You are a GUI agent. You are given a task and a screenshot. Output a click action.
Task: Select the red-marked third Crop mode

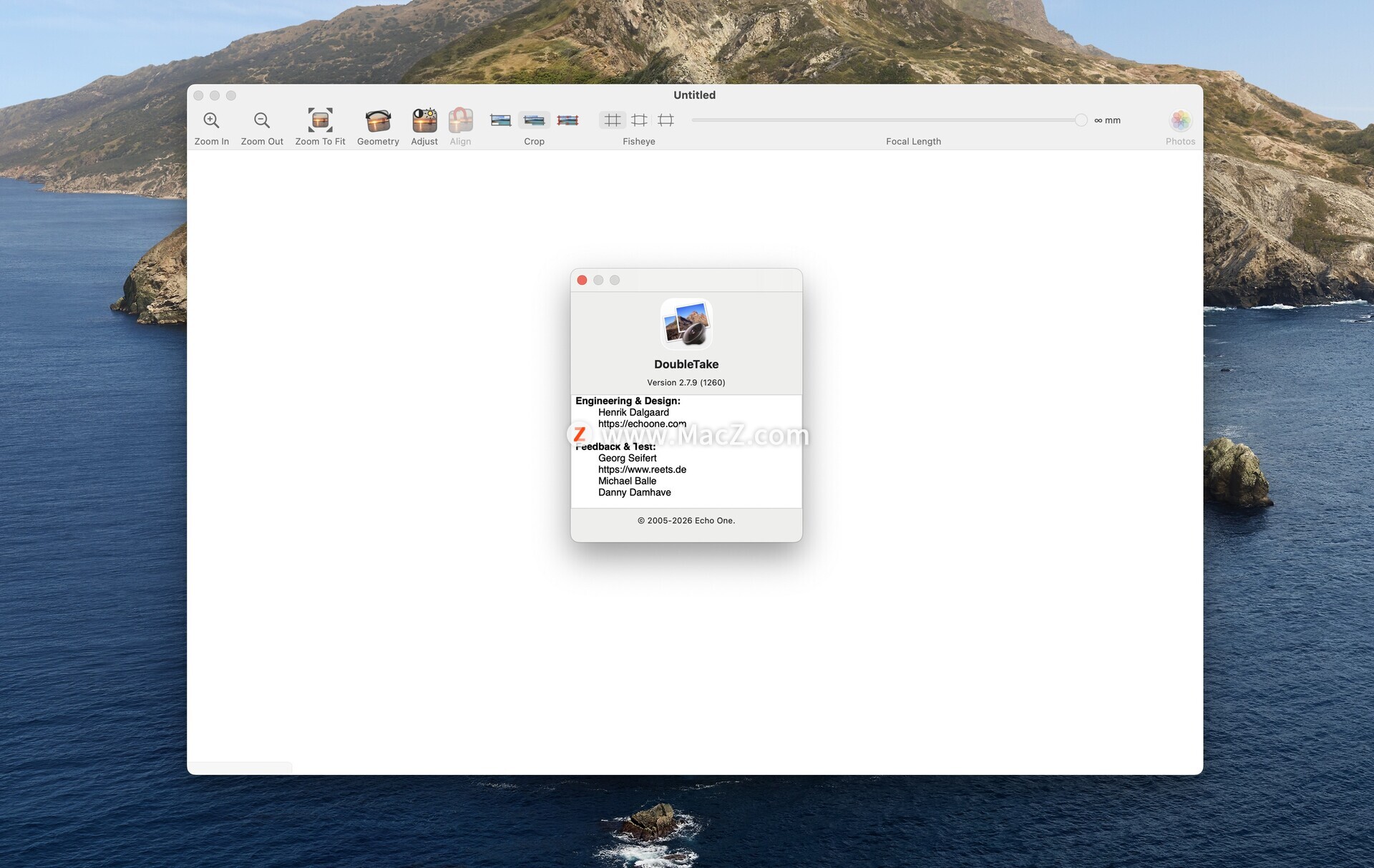coord(567,120)
